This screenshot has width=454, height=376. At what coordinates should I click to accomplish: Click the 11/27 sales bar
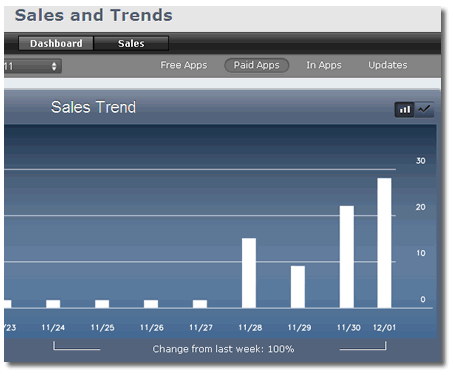(x=200, y=304)
